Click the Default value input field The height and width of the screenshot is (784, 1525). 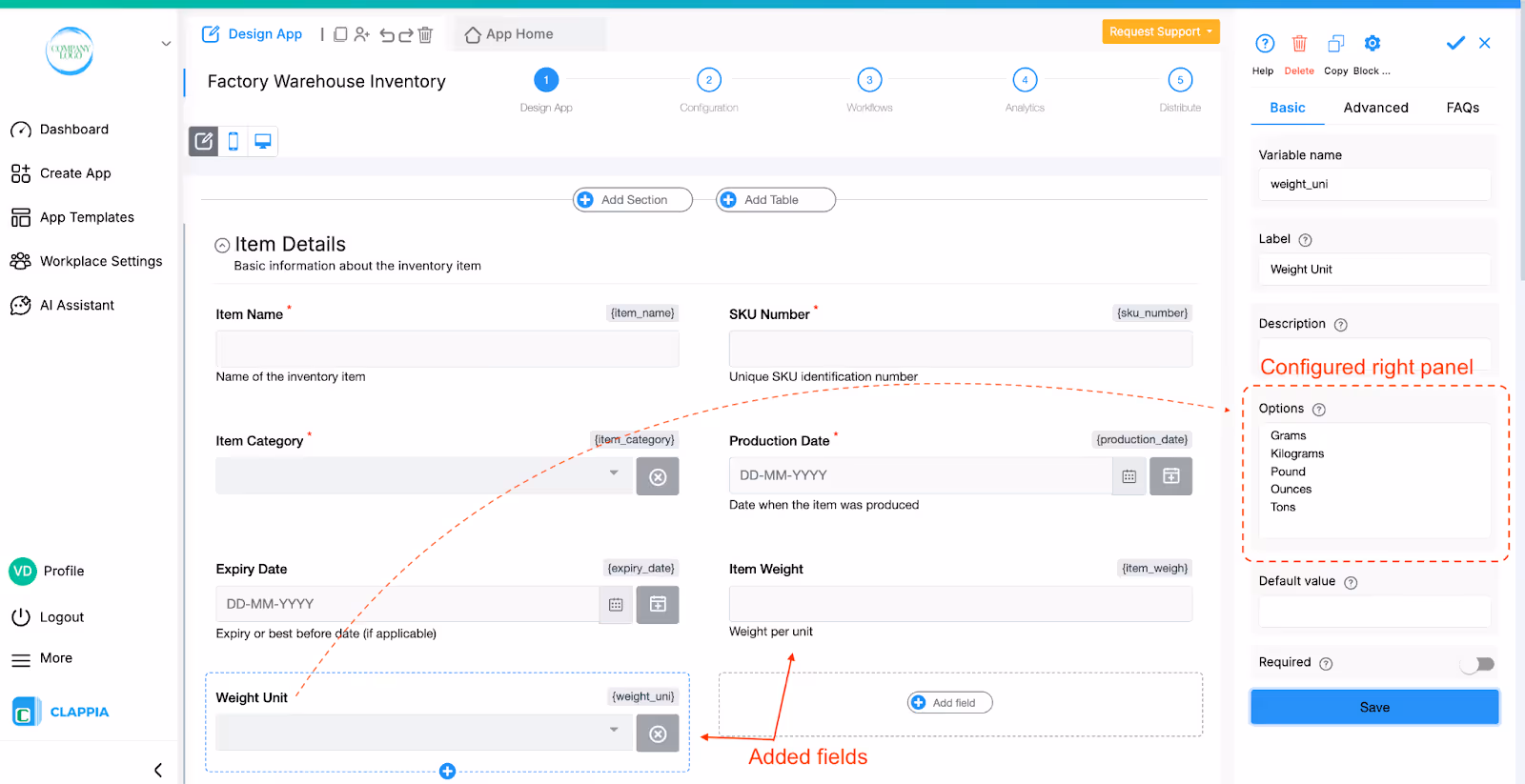1374,612
